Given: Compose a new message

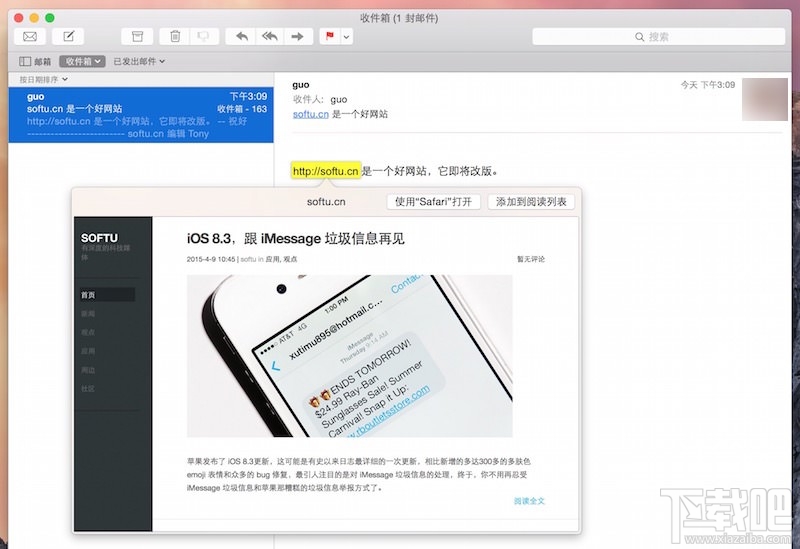Looking at the screenshot, I should click(68, 36).
